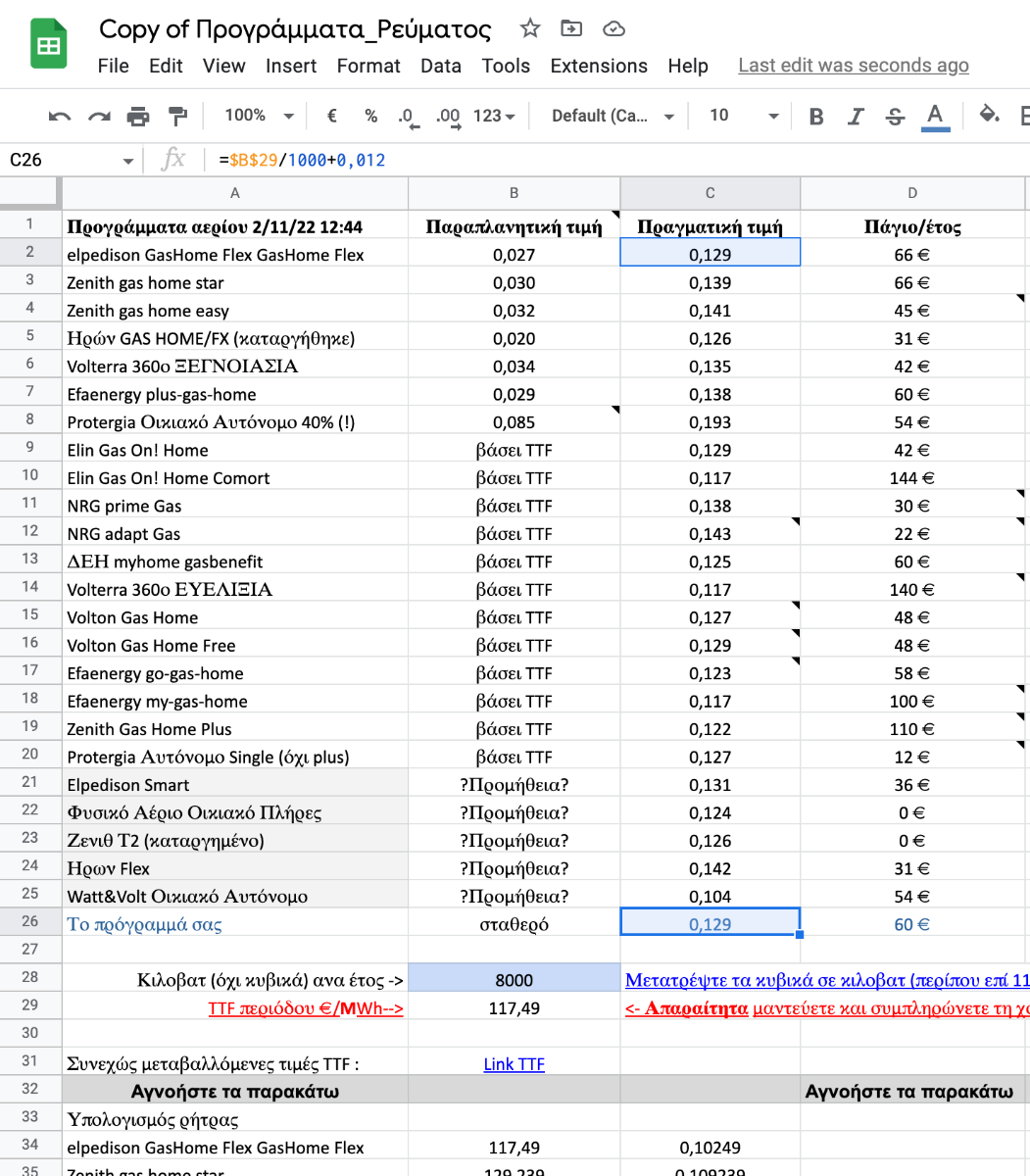This screenshot has width=1030, height=1176.
Task: Open zoom level dropdown 100%
Action: (259, 116)
